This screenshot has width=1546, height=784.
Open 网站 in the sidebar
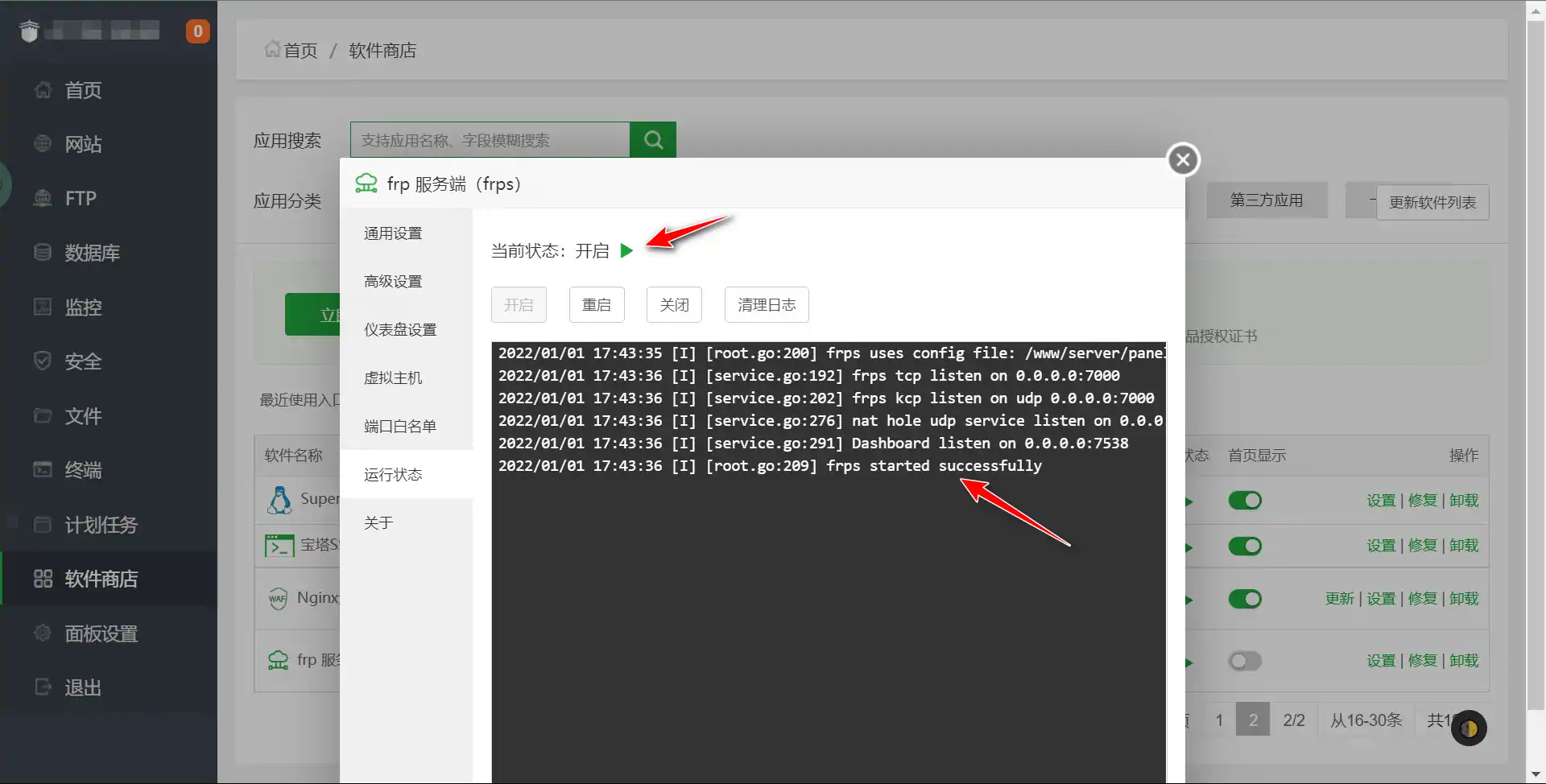(x=83, y=144)
